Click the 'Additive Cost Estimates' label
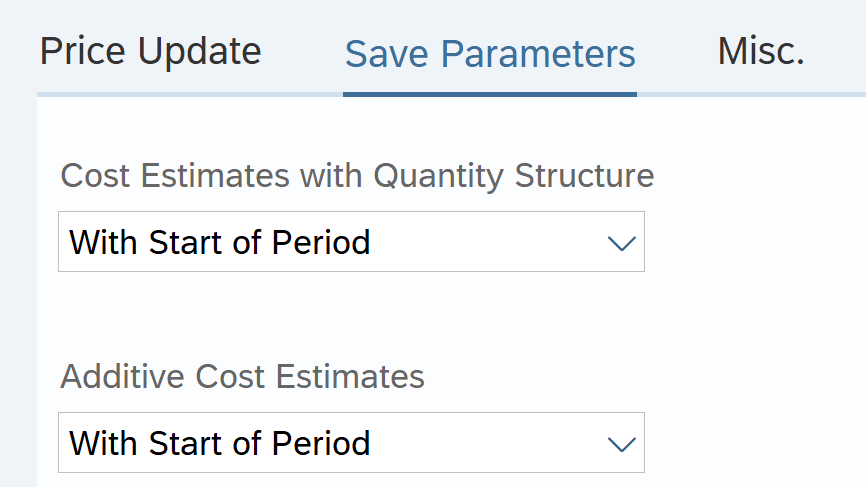The width and height of the screenshot is (866, 487). point(242,377)
